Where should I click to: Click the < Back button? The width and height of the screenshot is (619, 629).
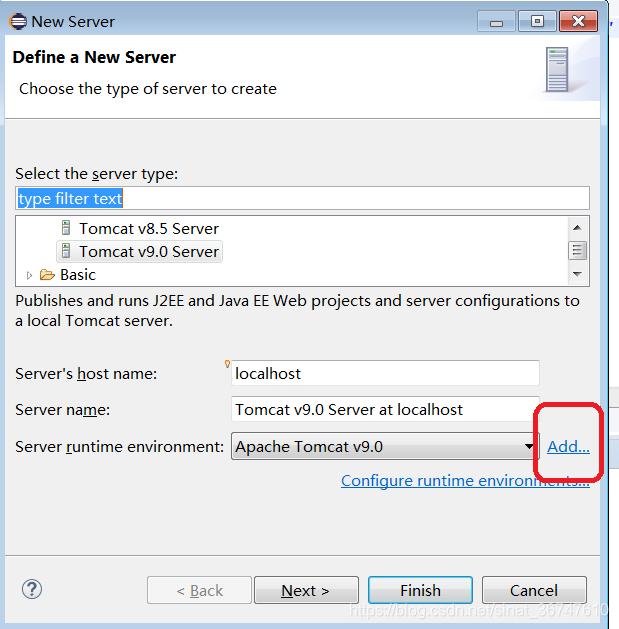point(199,590)
